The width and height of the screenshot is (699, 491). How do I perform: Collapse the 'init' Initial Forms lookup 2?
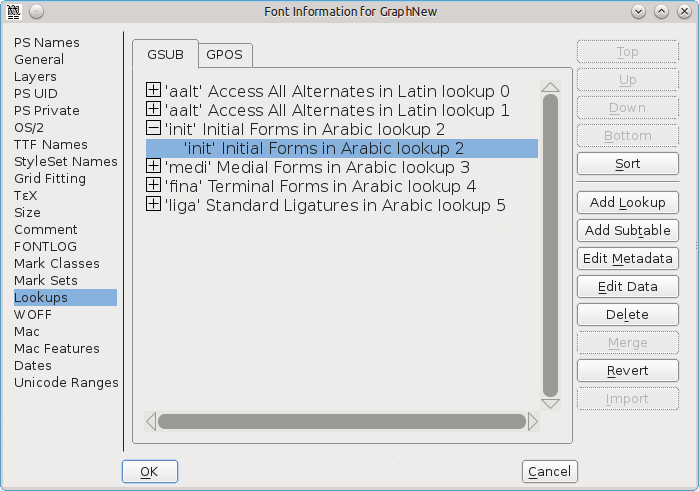[153, 129]
